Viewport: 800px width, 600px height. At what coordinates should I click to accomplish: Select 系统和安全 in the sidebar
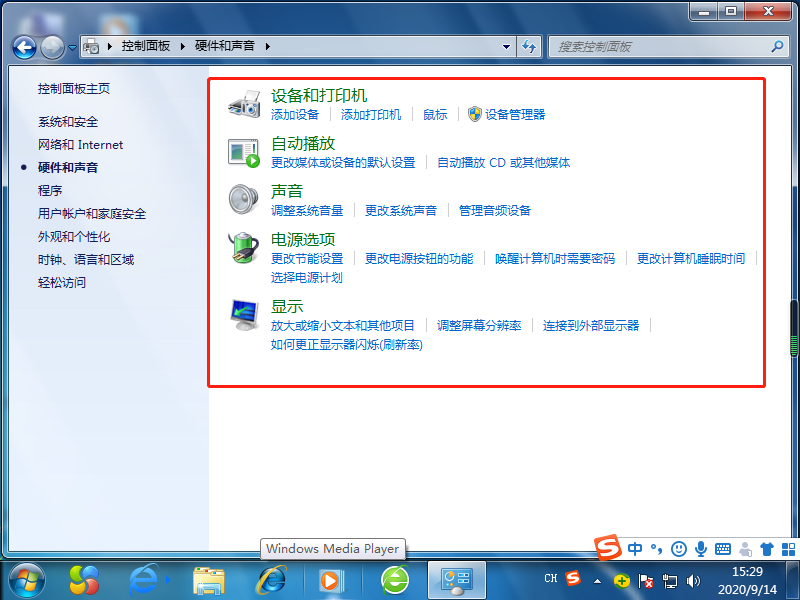68,122
